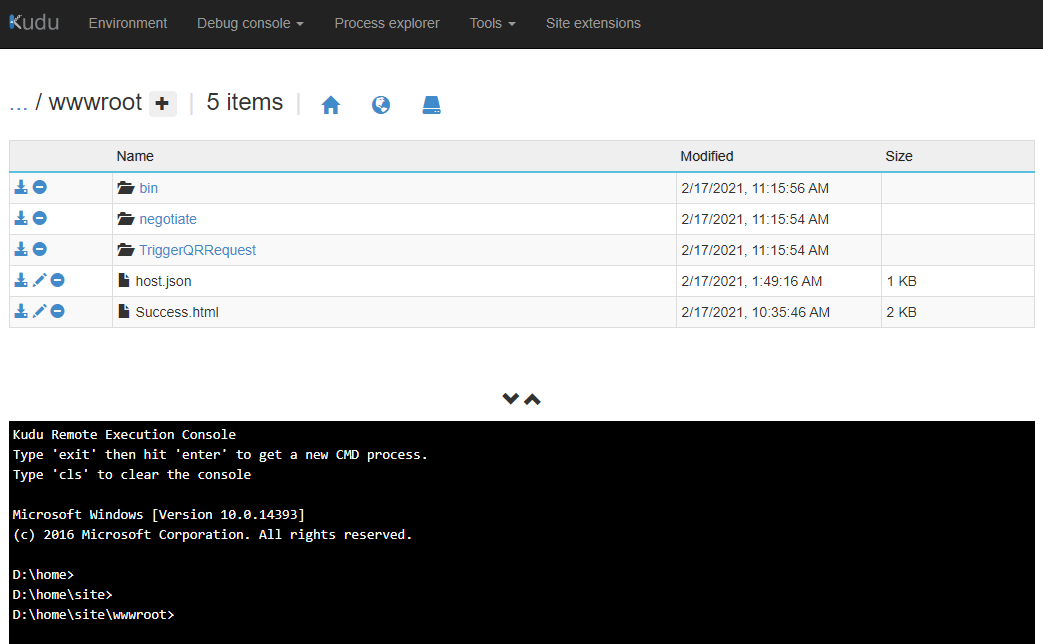
Task: Open Debug console dropdown
Action: [x=250, y=23]
